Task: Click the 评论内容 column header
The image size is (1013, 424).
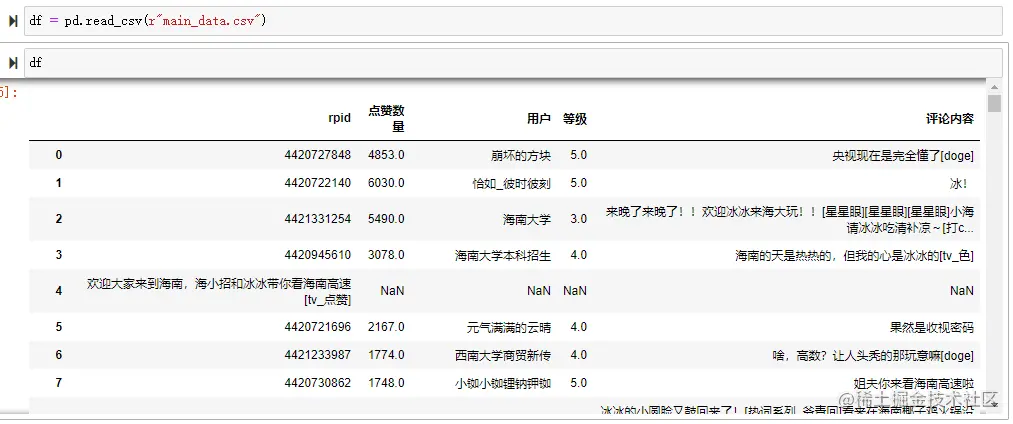Action: 950,118
